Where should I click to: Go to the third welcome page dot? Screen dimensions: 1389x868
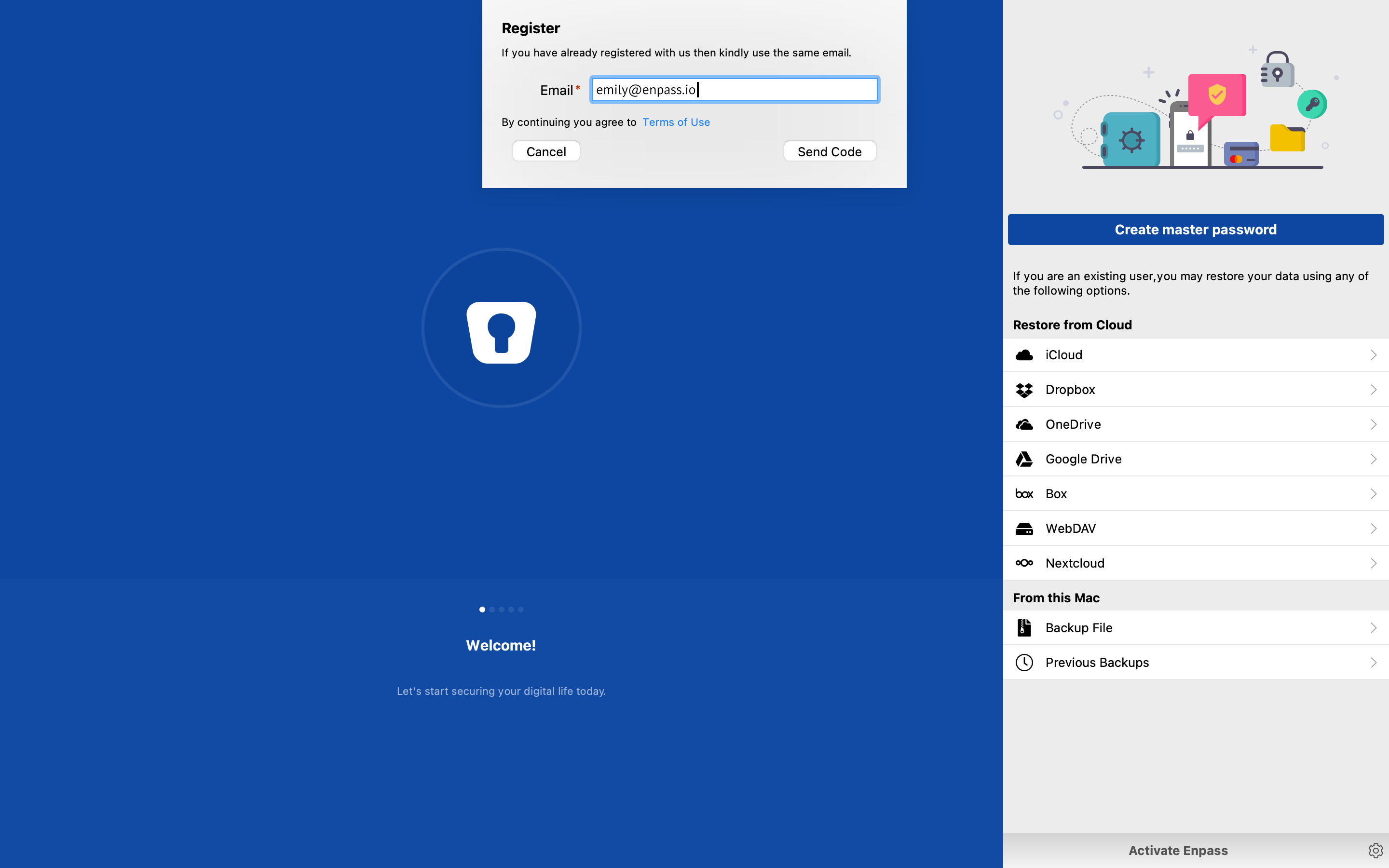coord(502,610)
